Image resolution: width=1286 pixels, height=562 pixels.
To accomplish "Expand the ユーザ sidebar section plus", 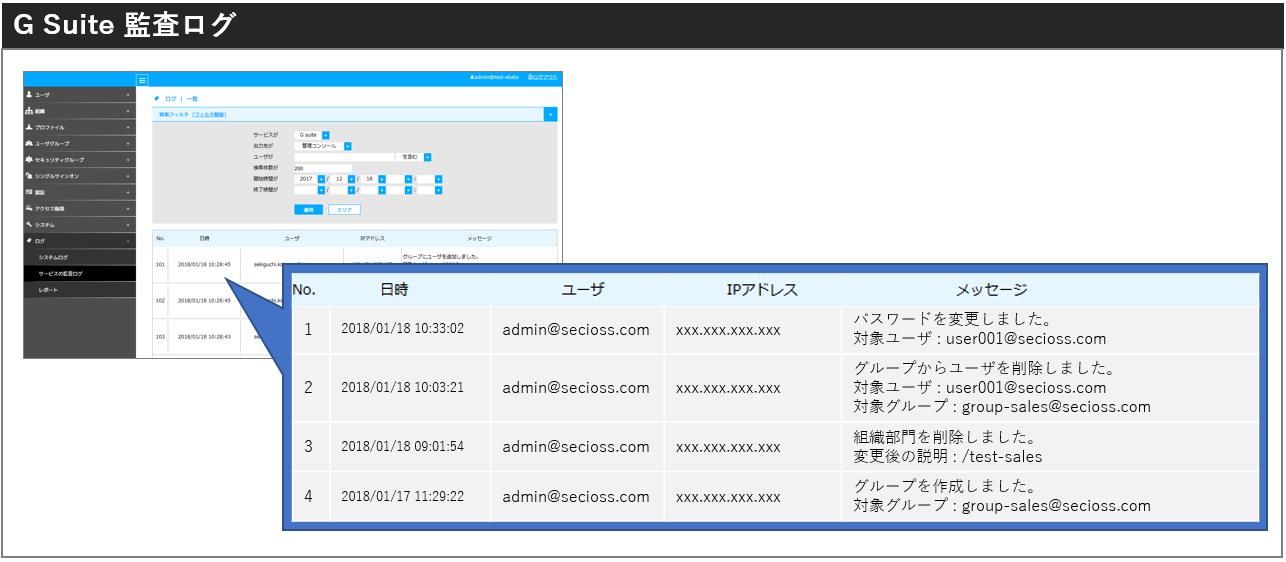I will tap(128, 94).
